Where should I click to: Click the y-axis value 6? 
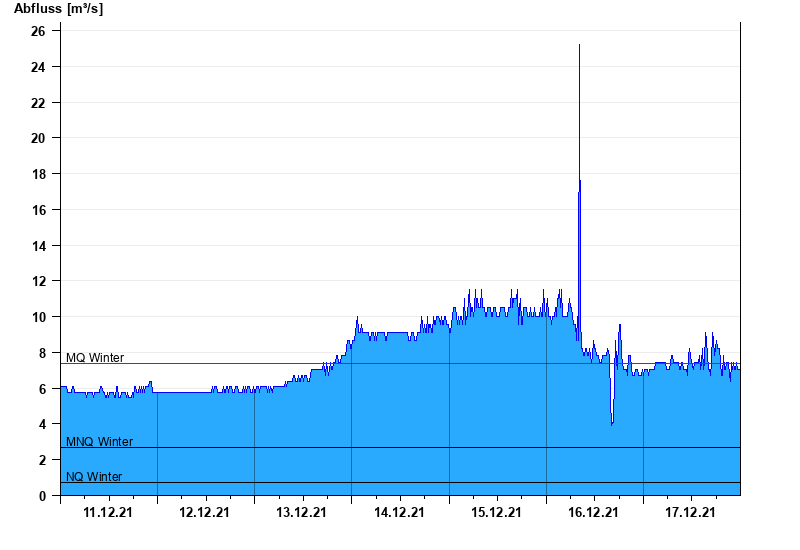(x=42, y=389)
